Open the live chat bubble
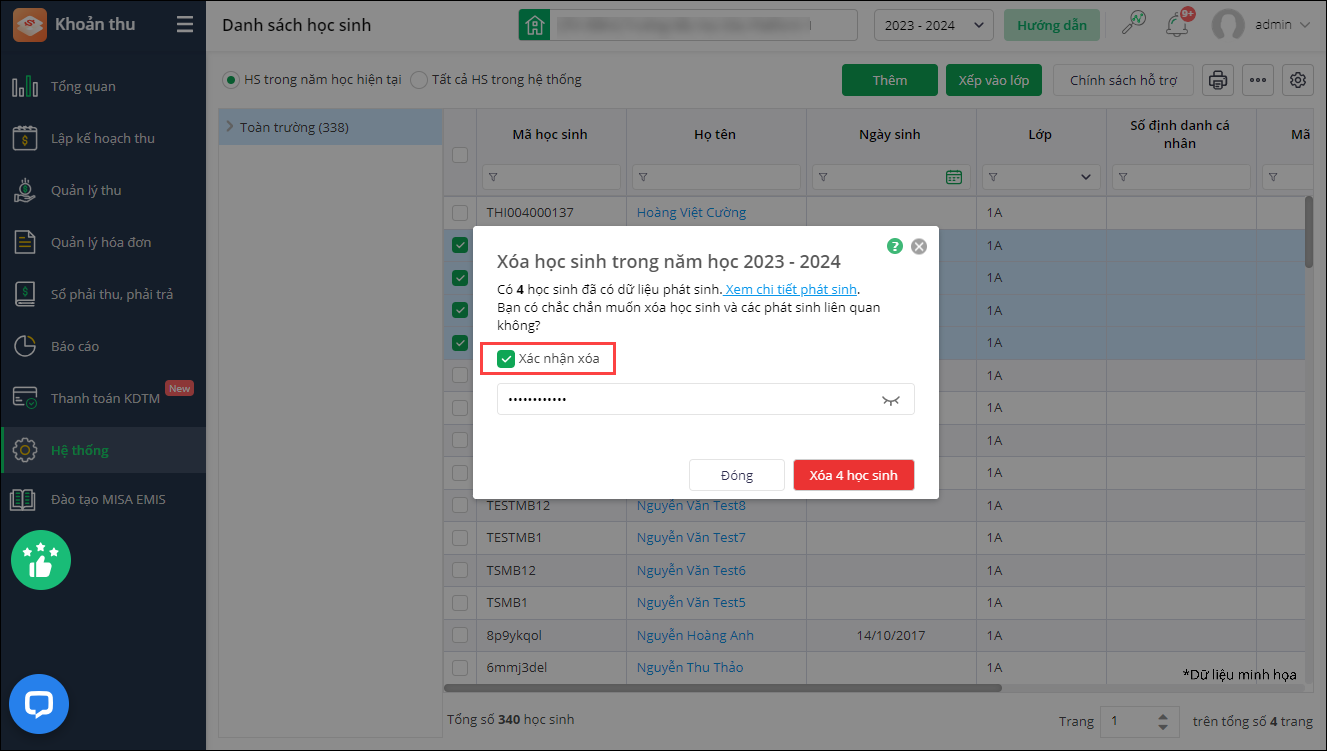This screenshot has width=1327, height=751. pyautogui.click(x=39, y=704)
